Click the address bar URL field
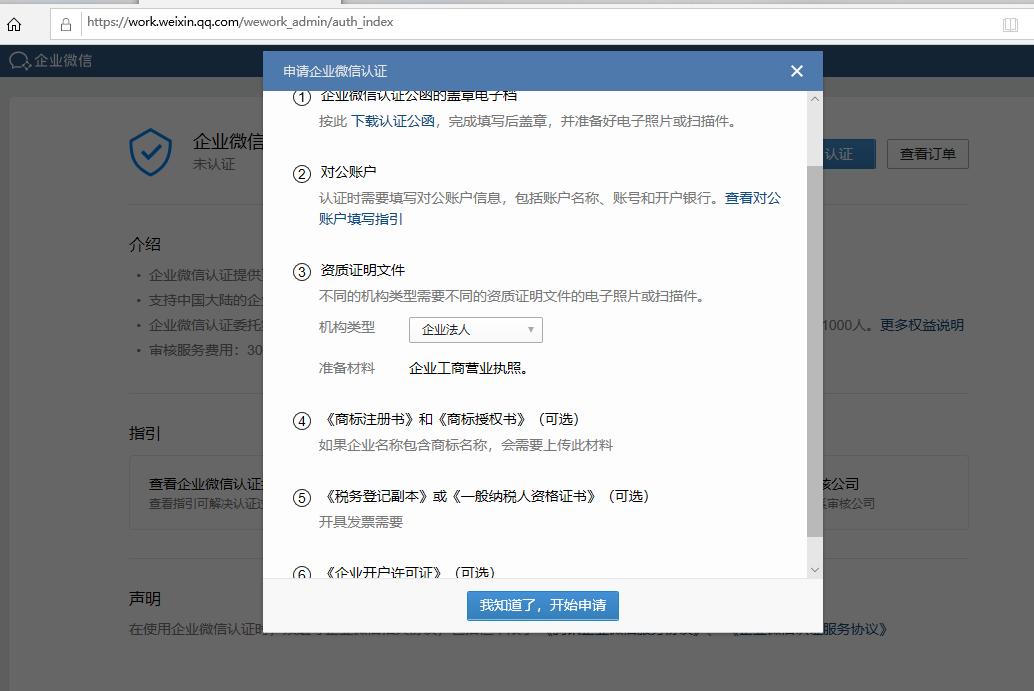The height and width of the screenshot is (691, 1034). point(541,22)
